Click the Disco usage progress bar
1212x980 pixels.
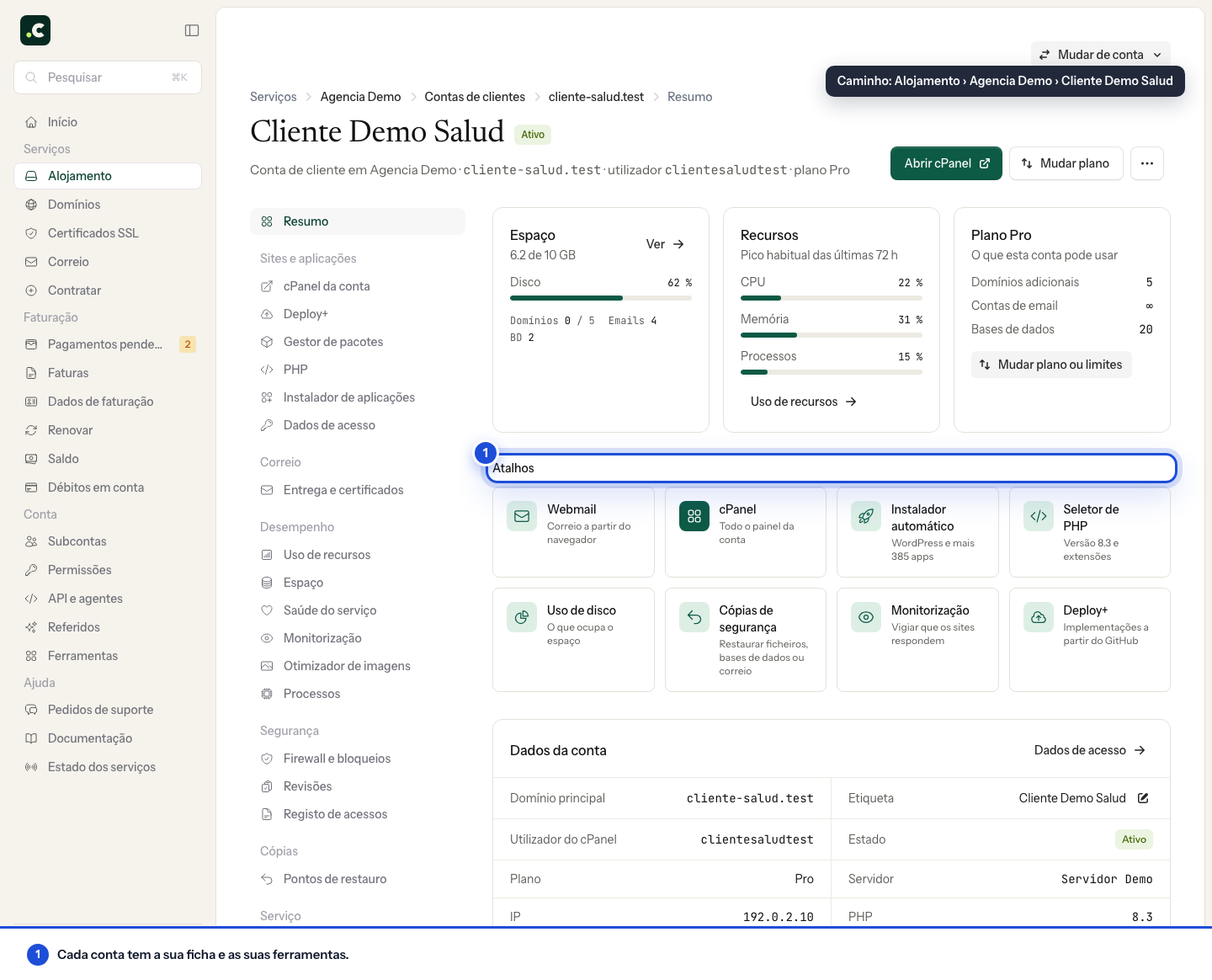(601, 298)
